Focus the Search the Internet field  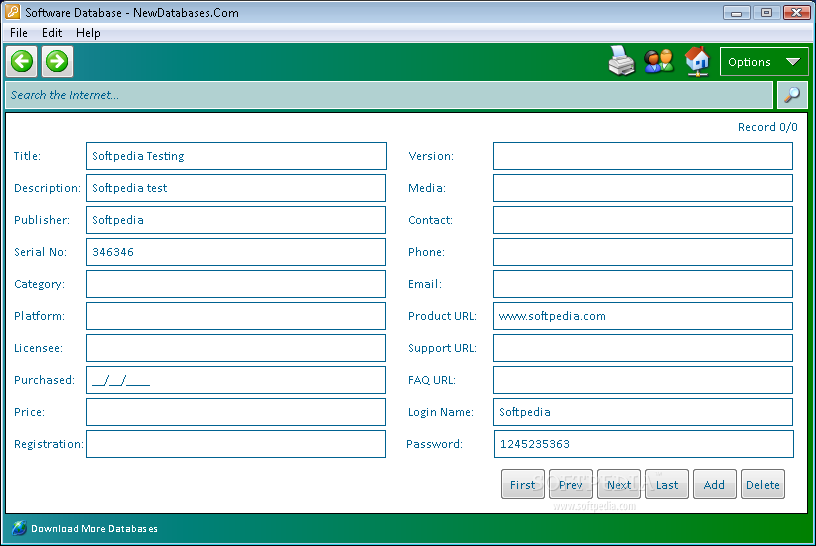389,95
